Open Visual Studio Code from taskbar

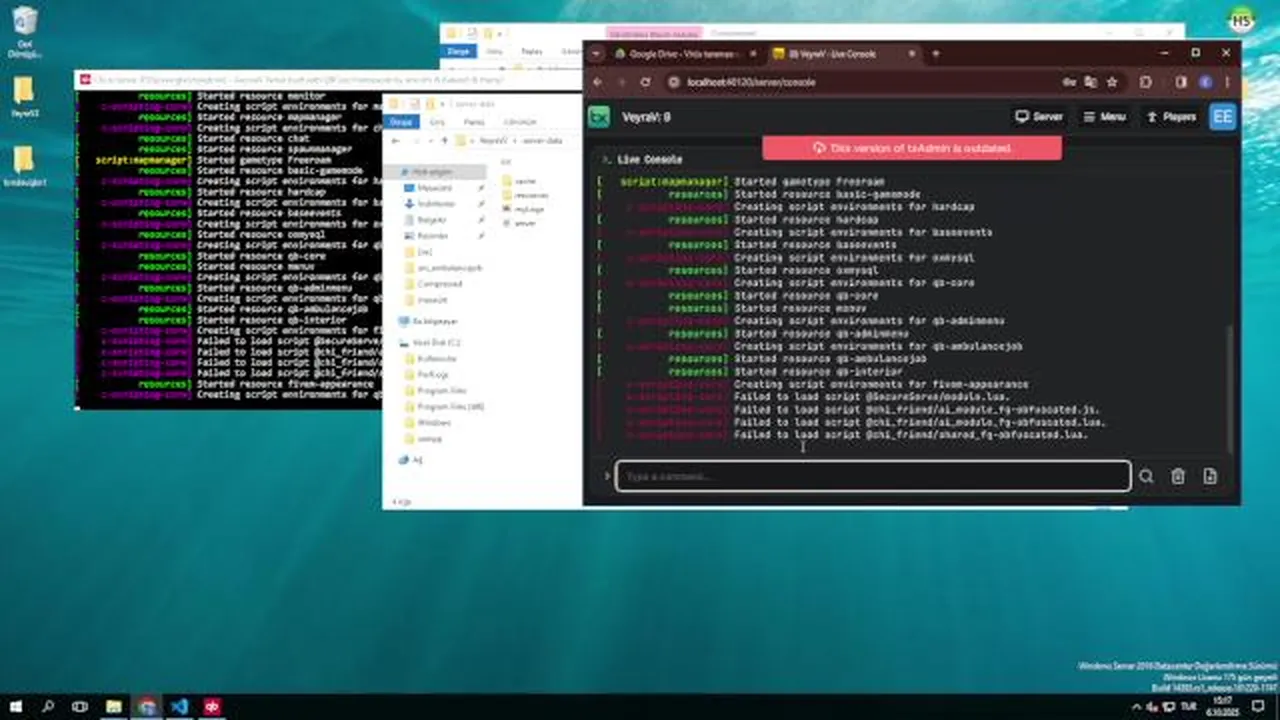click(179, 706)
